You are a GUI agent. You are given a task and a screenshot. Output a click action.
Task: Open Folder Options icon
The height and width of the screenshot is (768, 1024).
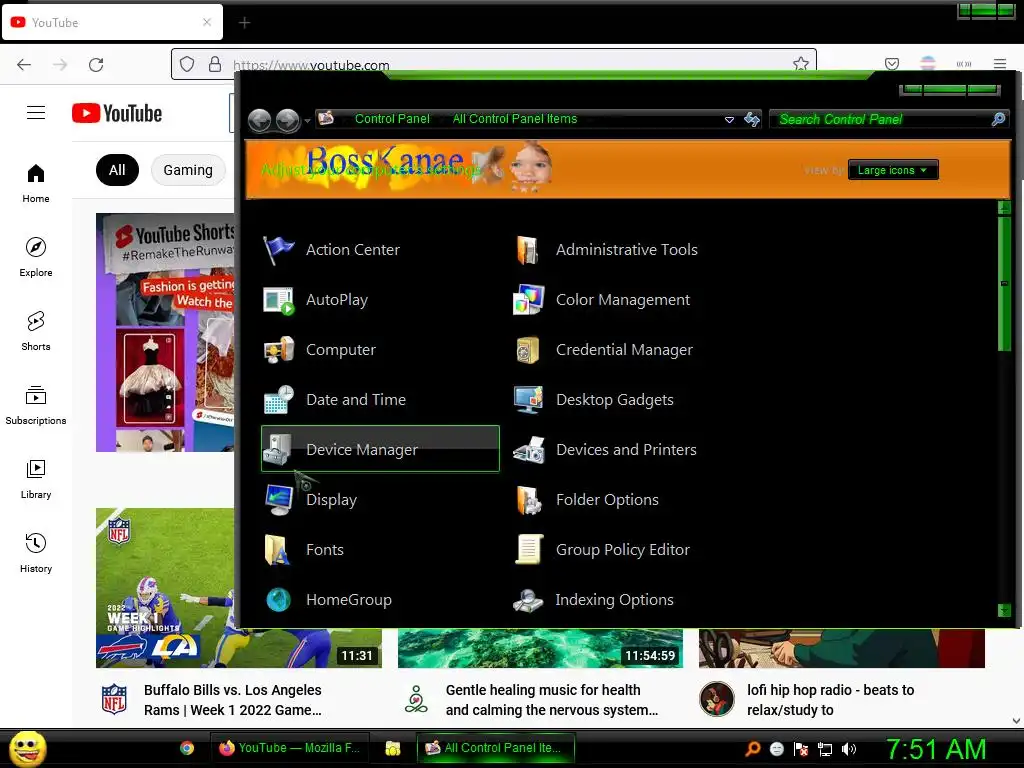click(528, 500)
